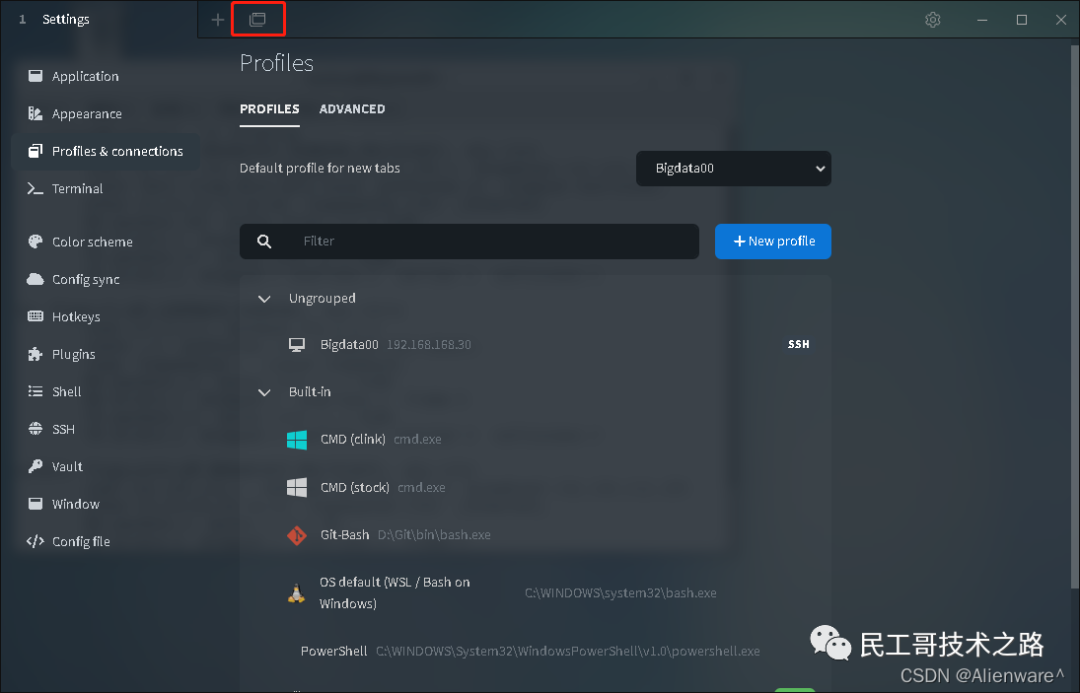This screenshot has width=1080, height=693.
Task: Click the New profile button
Action: pos(772,241)
